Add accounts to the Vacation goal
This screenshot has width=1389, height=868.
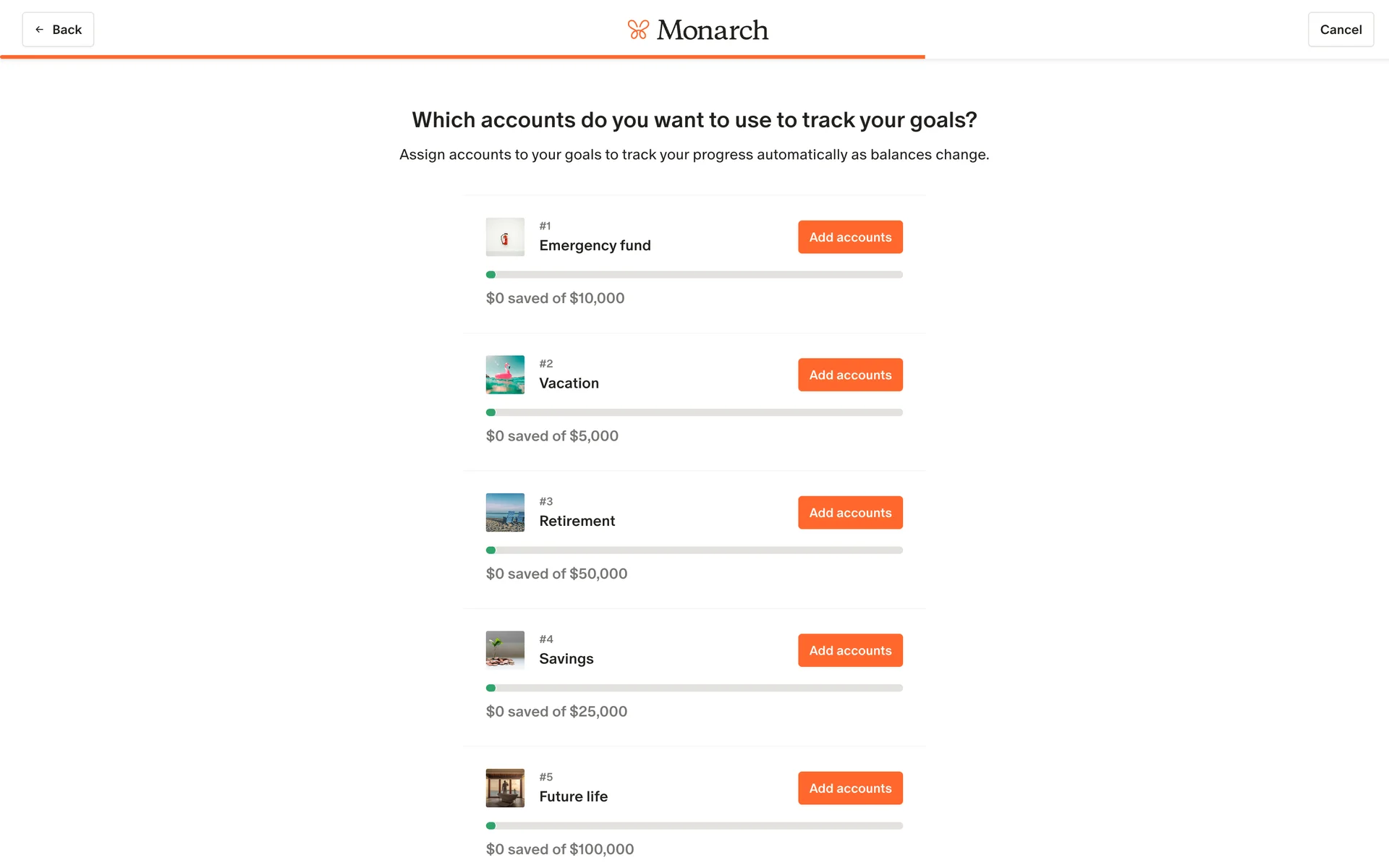click(850, 375)
